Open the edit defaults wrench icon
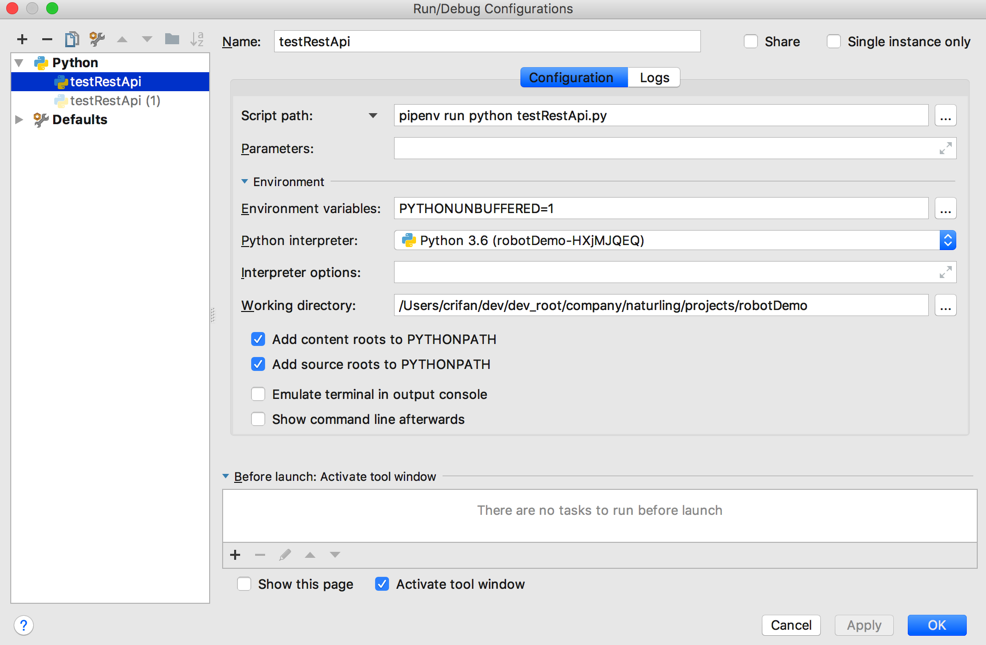 tap(97, 40)
